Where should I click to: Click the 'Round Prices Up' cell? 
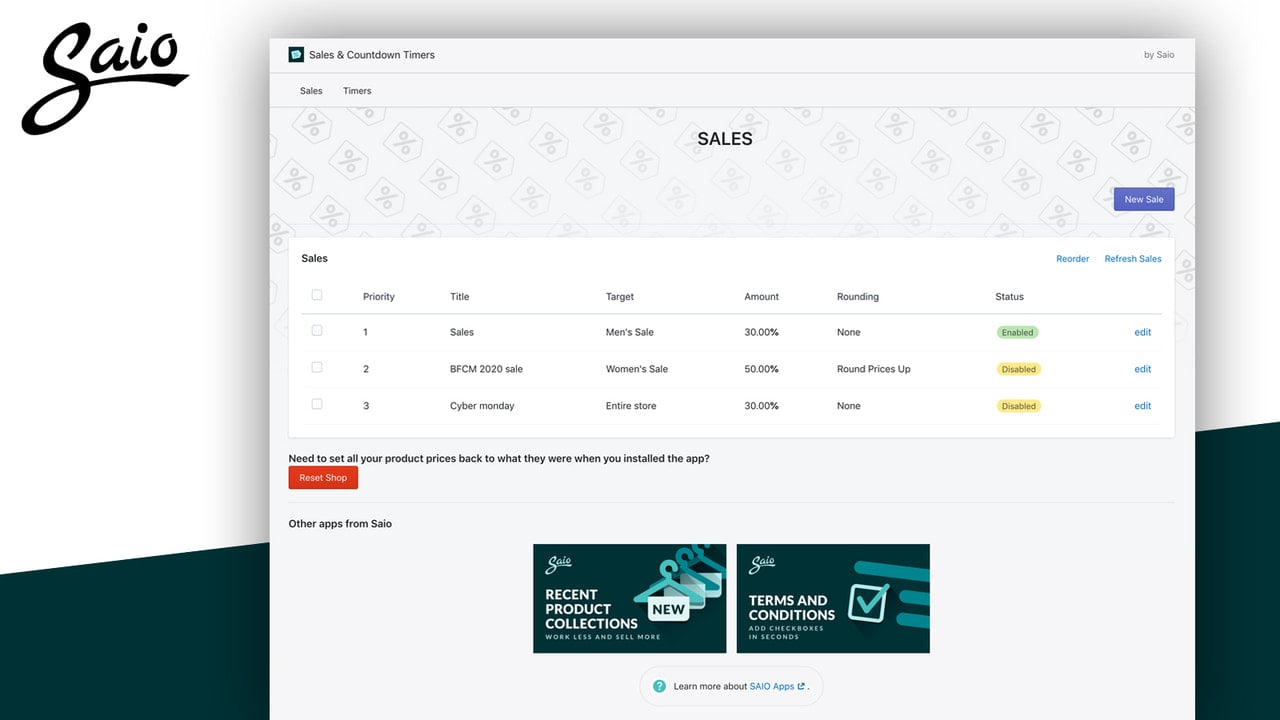pyautogui.click(x=874, y=369)
